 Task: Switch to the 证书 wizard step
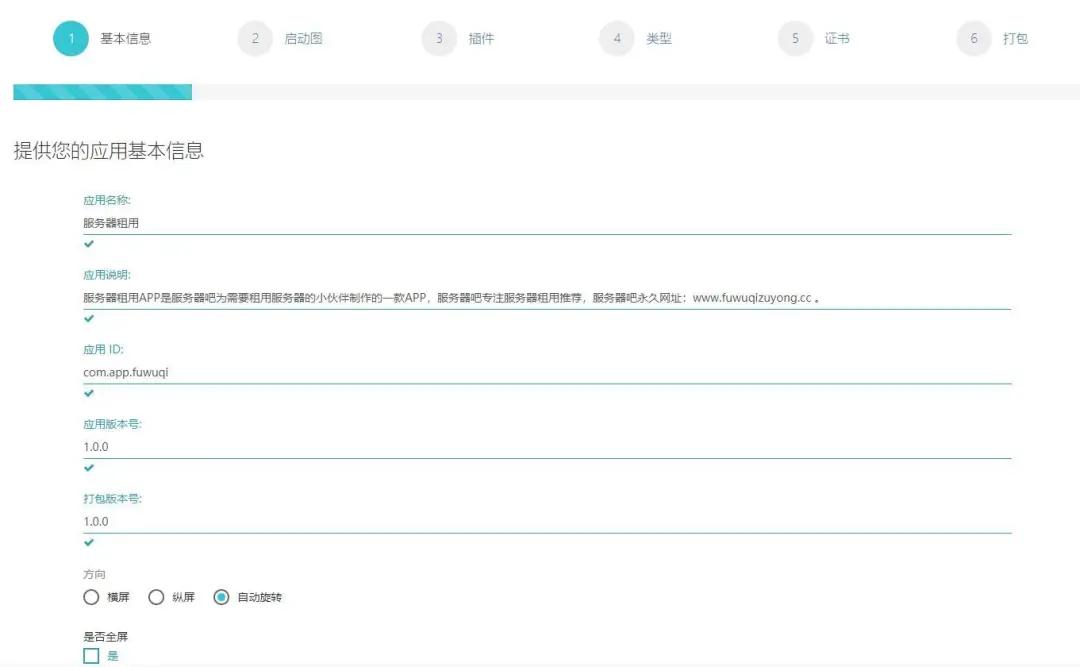pos(836,38)
